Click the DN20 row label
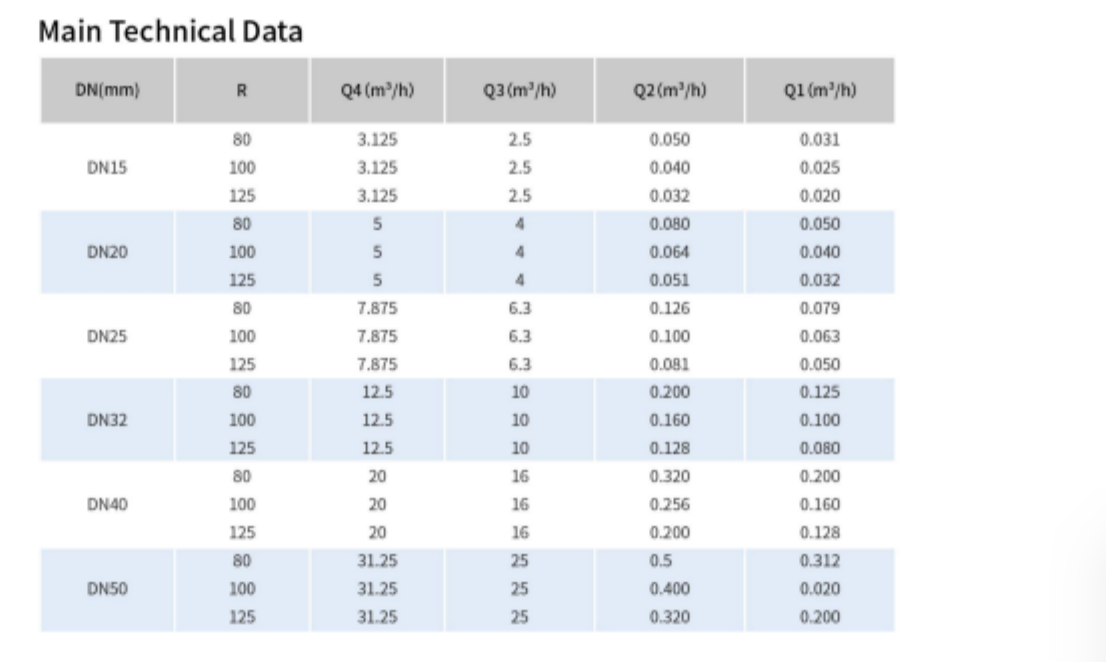The image size is (1106, 662). coord(107,252)
